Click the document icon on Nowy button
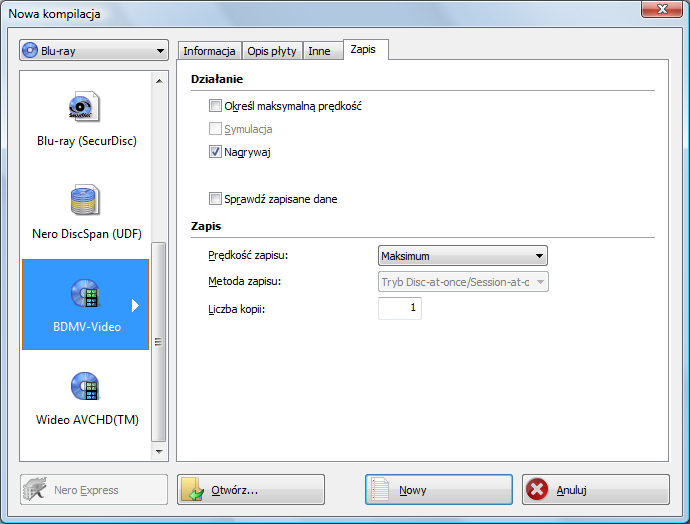Viewport: 690px width, 524px height. [380, 489]
